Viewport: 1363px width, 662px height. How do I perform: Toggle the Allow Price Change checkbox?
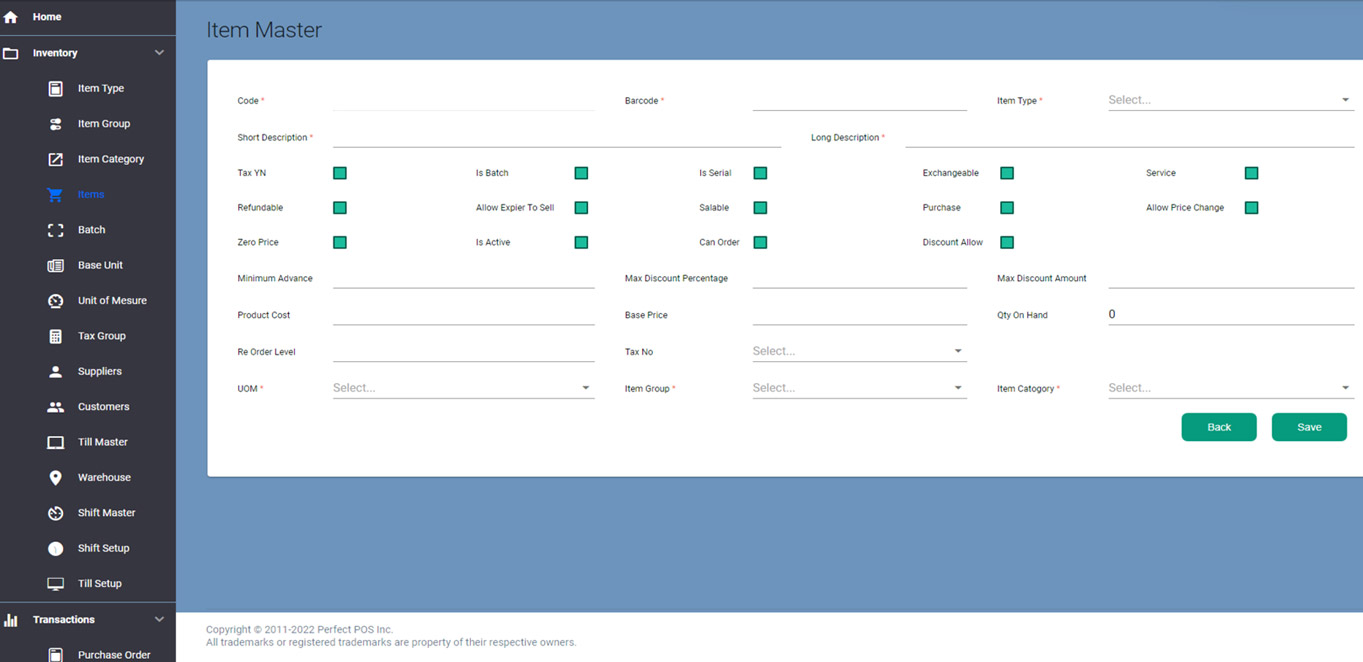click(1251, 208)
